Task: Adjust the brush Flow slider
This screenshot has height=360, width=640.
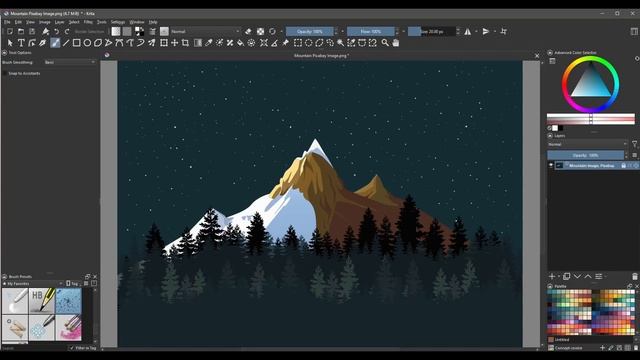Action: click(371, 31)
